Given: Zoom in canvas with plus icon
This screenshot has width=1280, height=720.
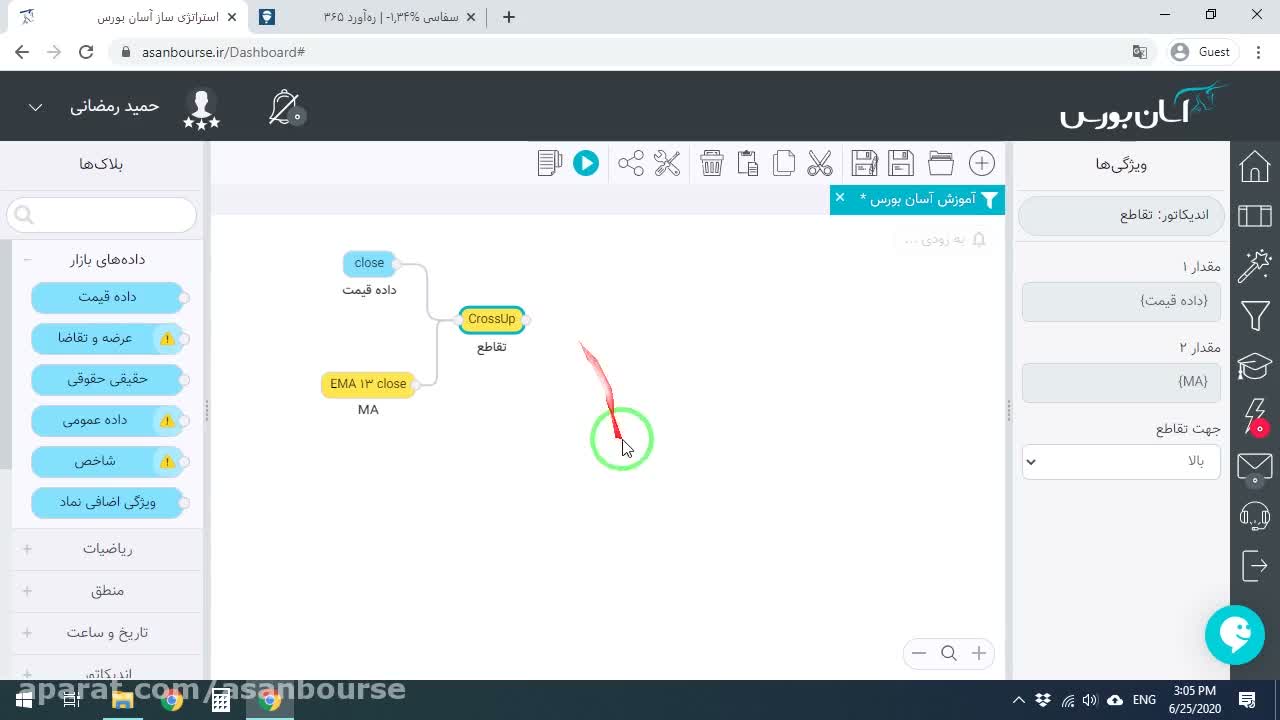Looking at the screenshot, I should 979,653.
